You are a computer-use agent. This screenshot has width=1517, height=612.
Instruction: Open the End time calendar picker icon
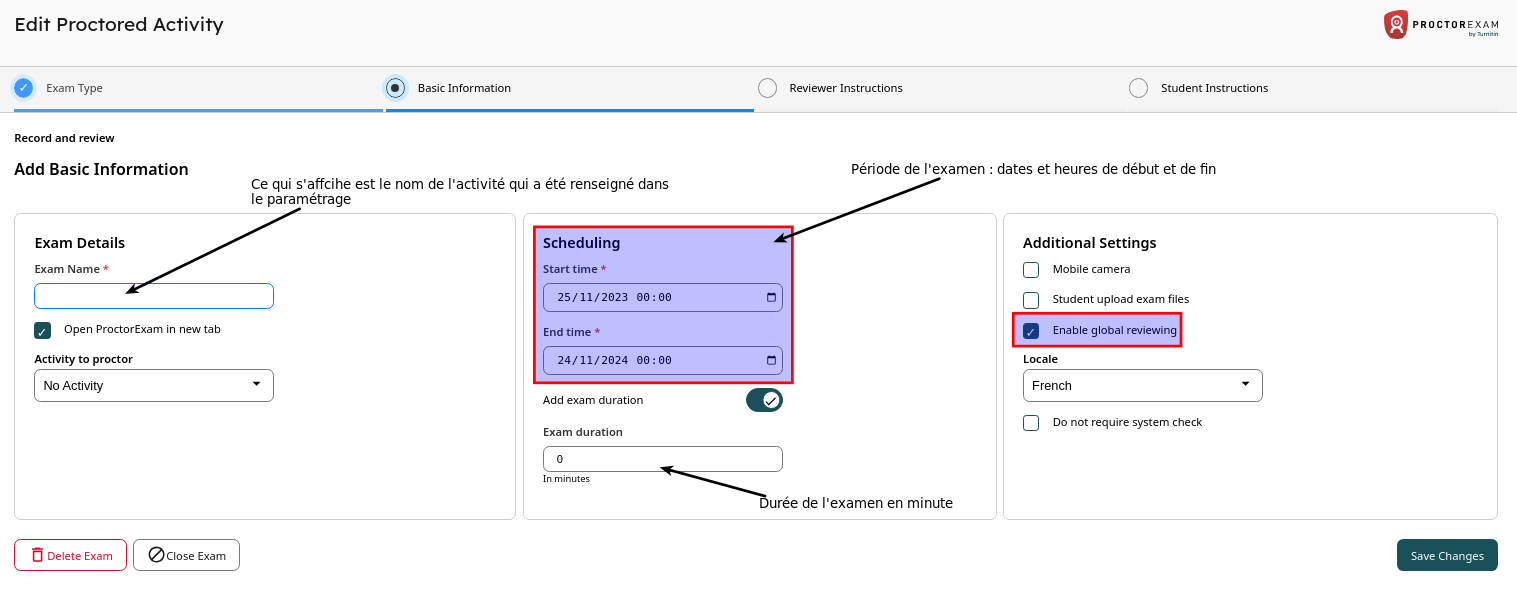click(x=770, y=361)
